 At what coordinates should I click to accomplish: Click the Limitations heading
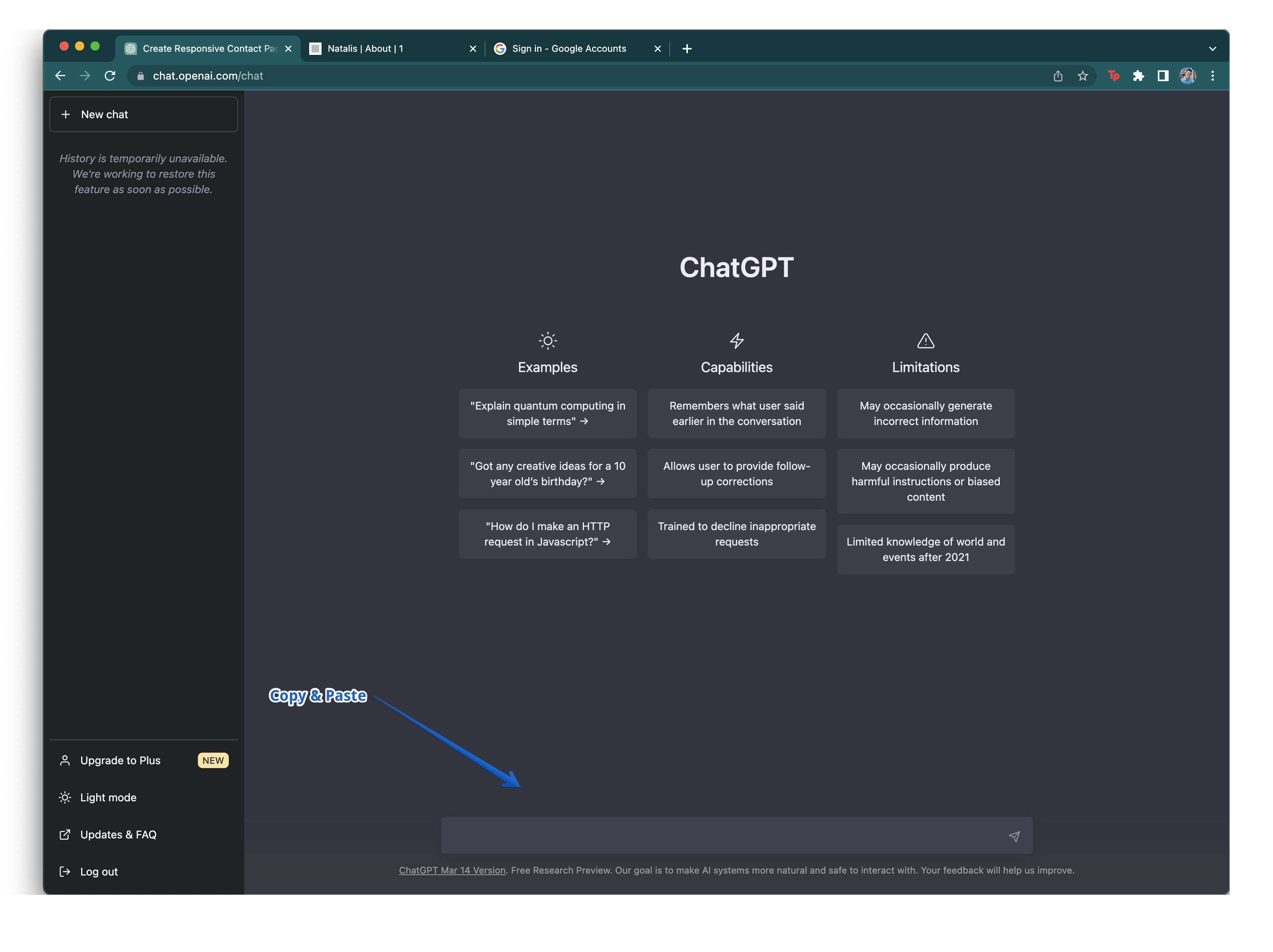926,367
